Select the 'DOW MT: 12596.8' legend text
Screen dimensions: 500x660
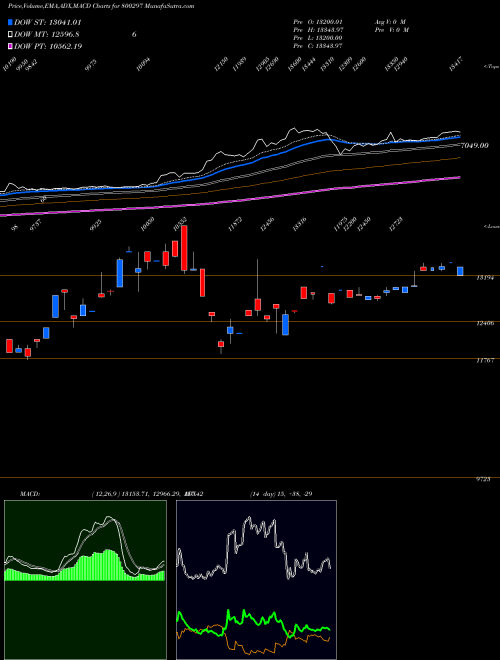[x=47, y=35]
